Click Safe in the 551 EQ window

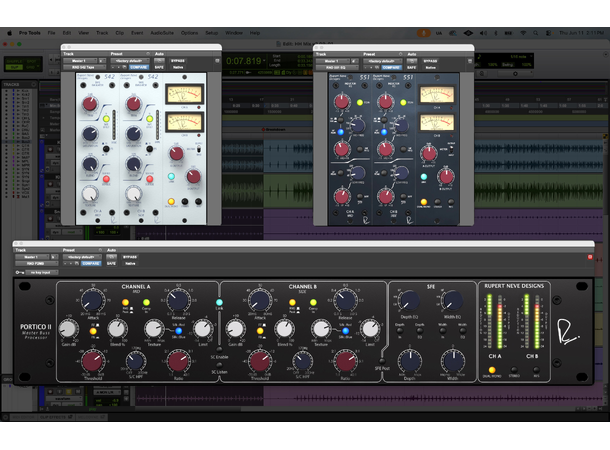tap(412, 67)
